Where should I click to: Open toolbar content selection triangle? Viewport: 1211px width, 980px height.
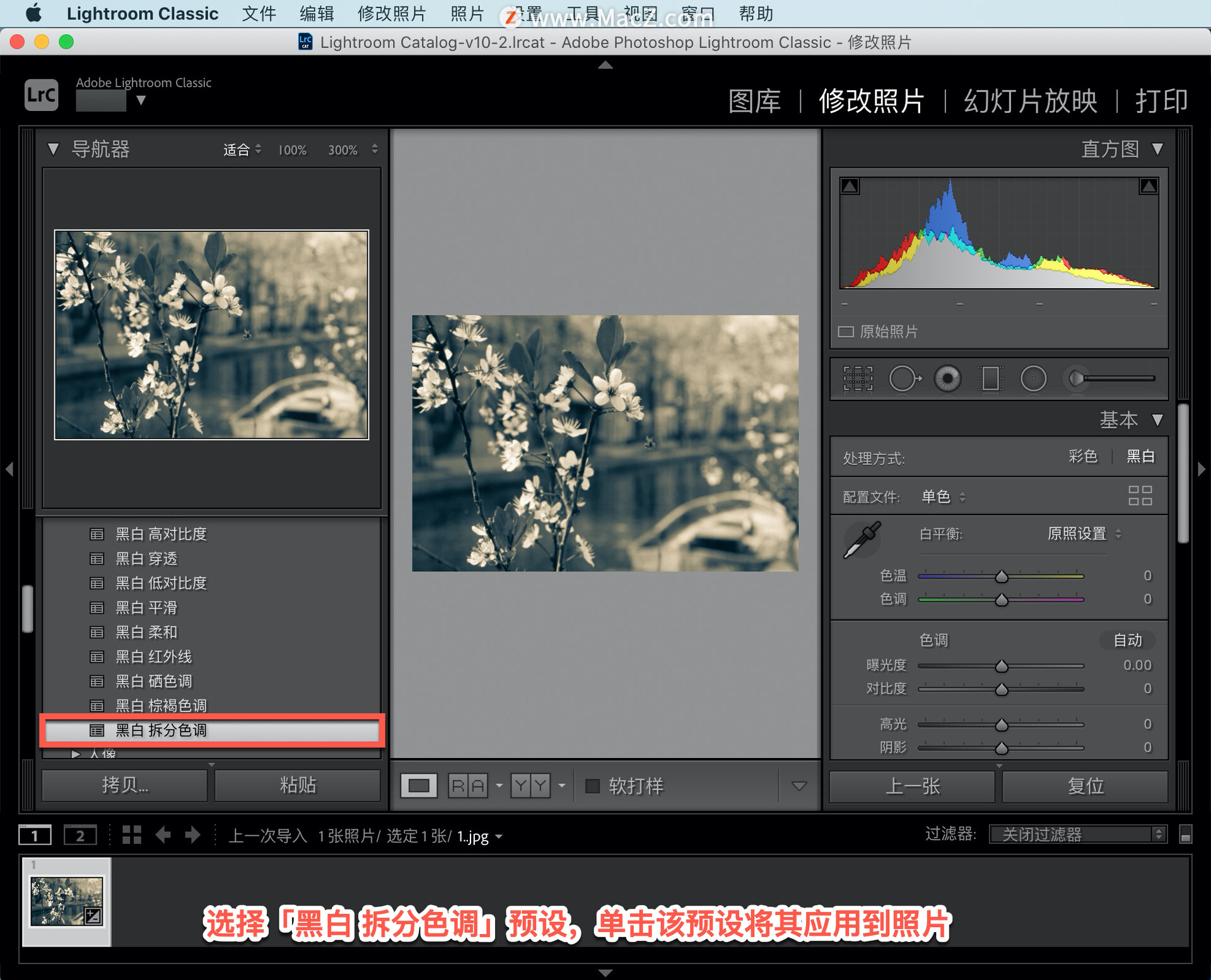pos(799,786)
